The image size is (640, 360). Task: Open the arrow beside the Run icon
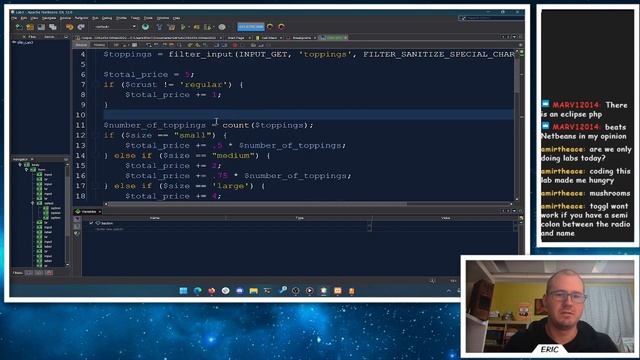[189, 27]
